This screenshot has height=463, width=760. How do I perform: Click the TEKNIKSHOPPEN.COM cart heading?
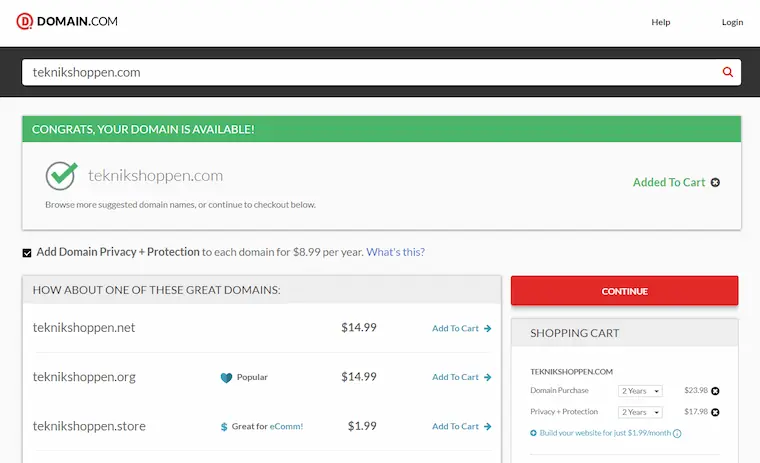[571, 372]
